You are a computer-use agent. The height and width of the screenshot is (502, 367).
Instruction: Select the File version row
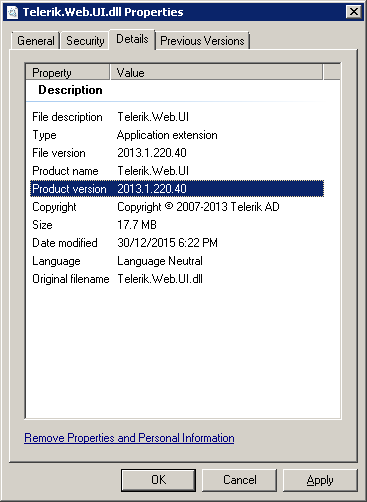coord(177,153)
